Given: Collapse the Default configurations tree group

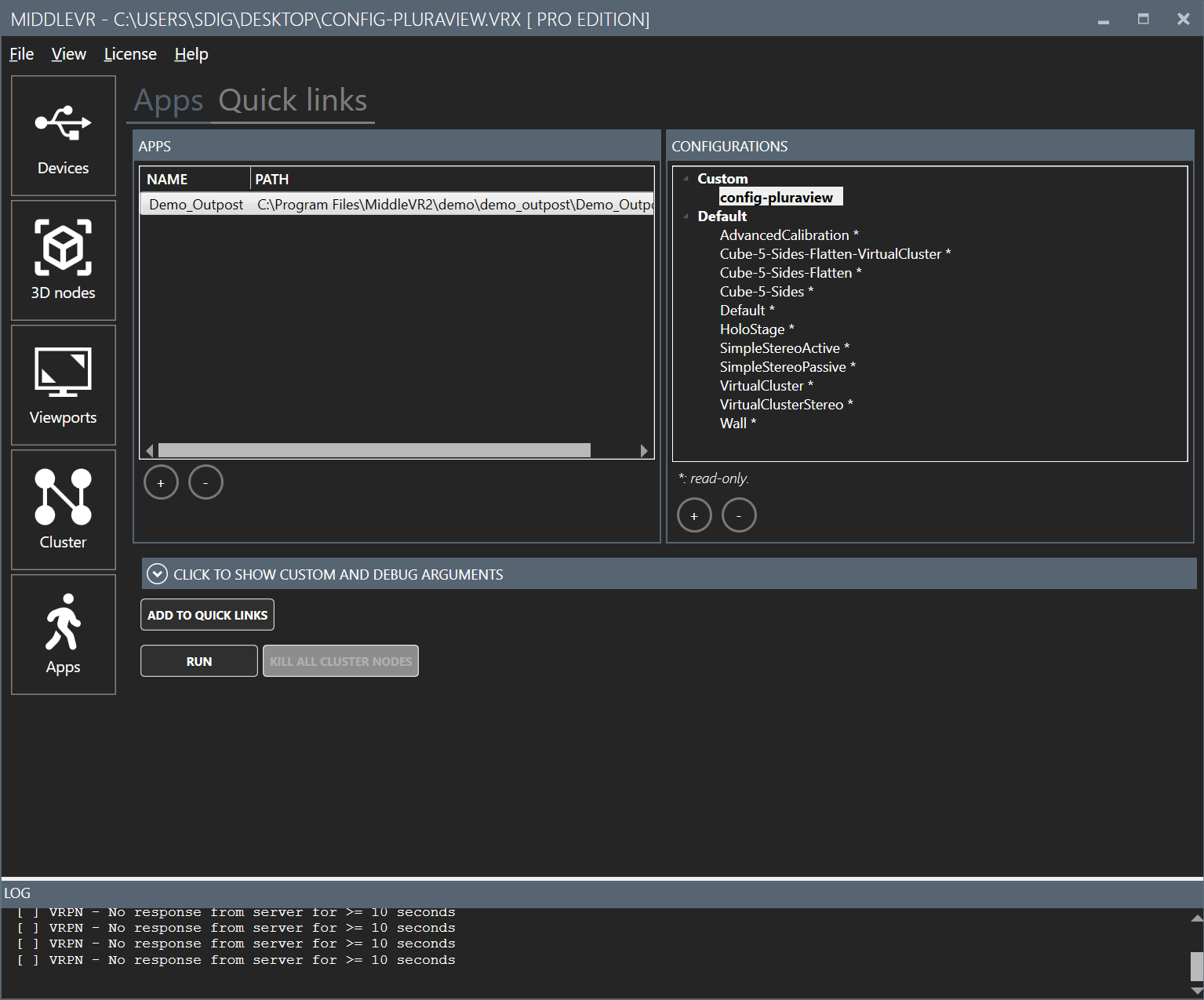Looking at the screenshot, I should [686, 216].
